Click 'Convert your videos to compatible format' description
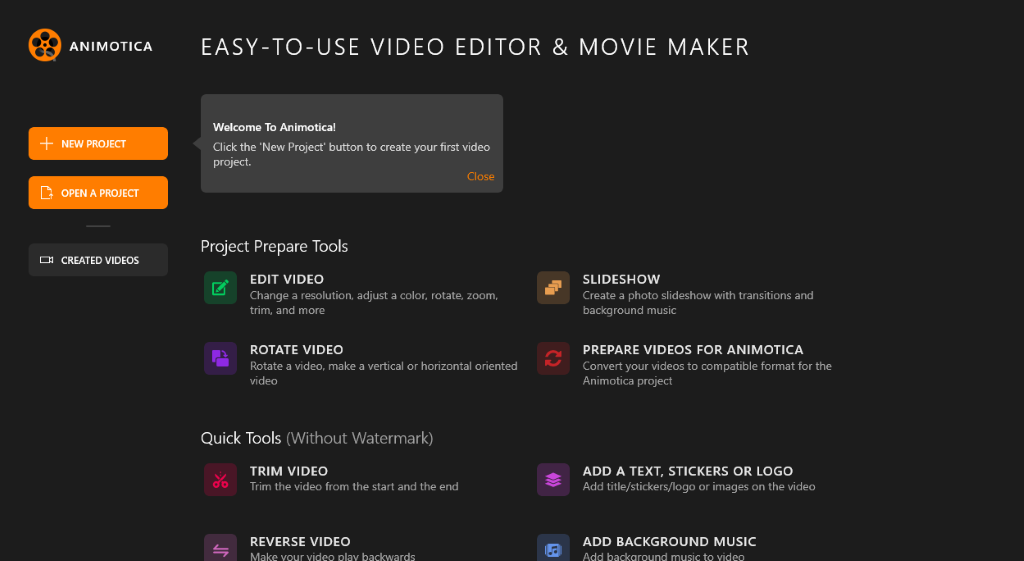The height and width of the screenshot is (561, 1024). (707, 373)
